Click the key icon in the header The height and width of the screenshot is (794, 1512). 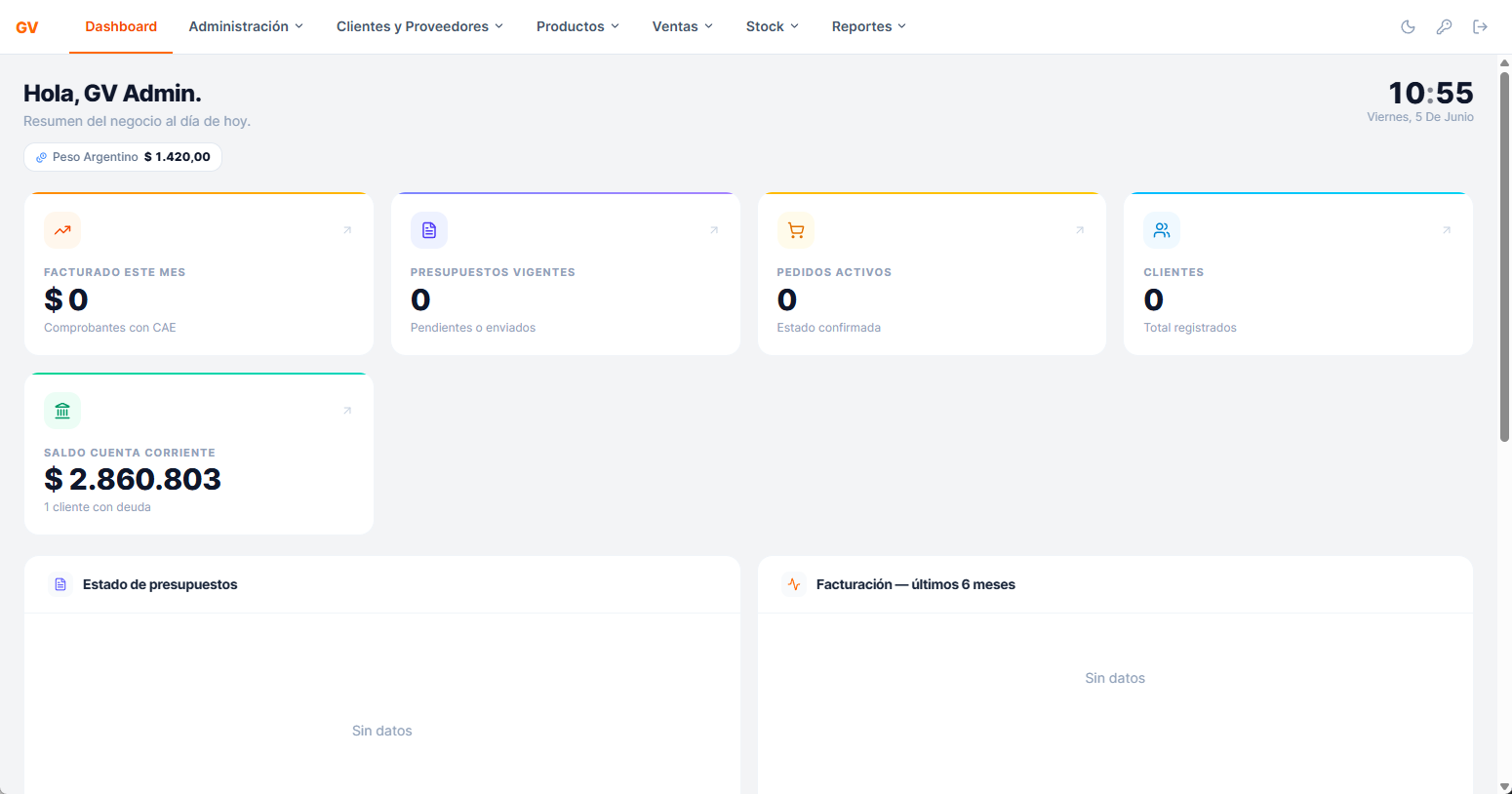pyautogui.click(x=1444, y=27)
